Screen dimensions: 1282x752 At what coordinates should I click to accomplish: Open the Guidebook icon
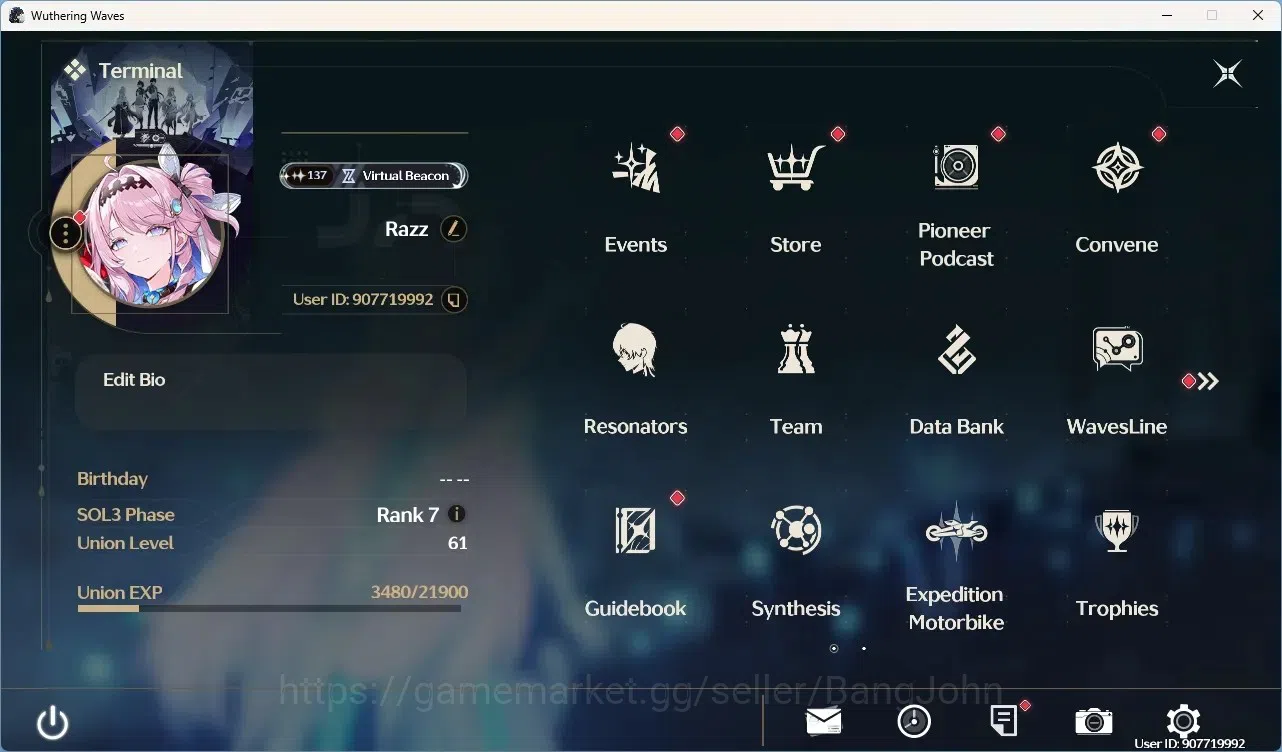636,530
